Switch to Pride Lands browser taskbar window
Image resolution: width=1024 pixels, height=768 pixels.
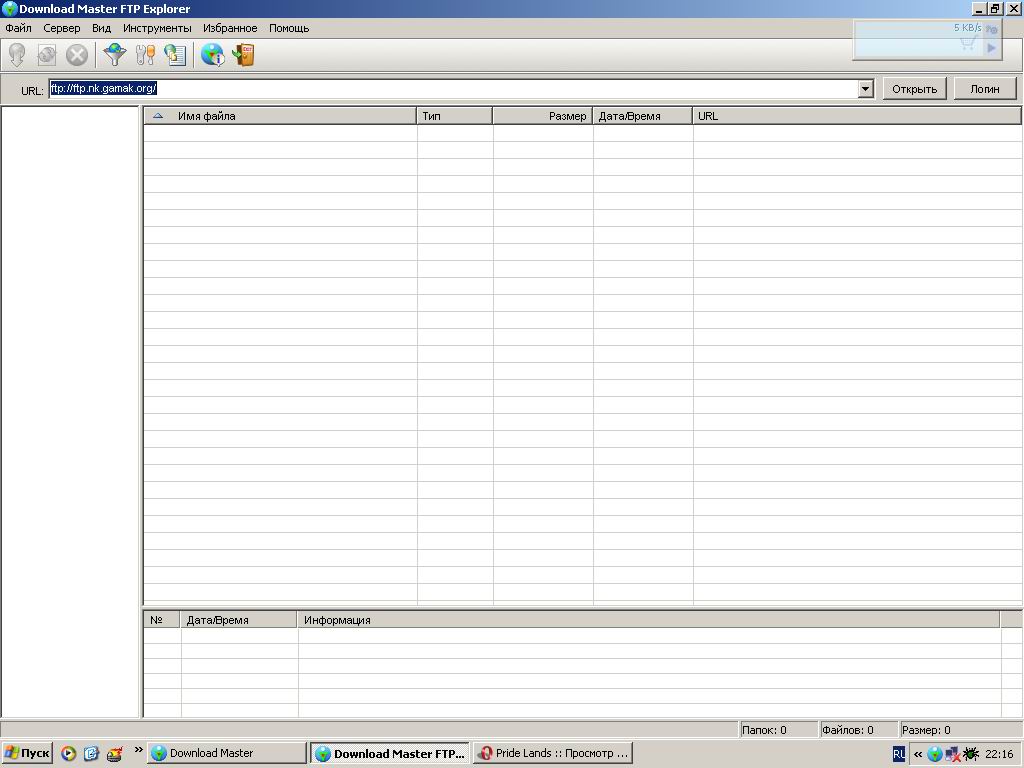click(553, 754)
